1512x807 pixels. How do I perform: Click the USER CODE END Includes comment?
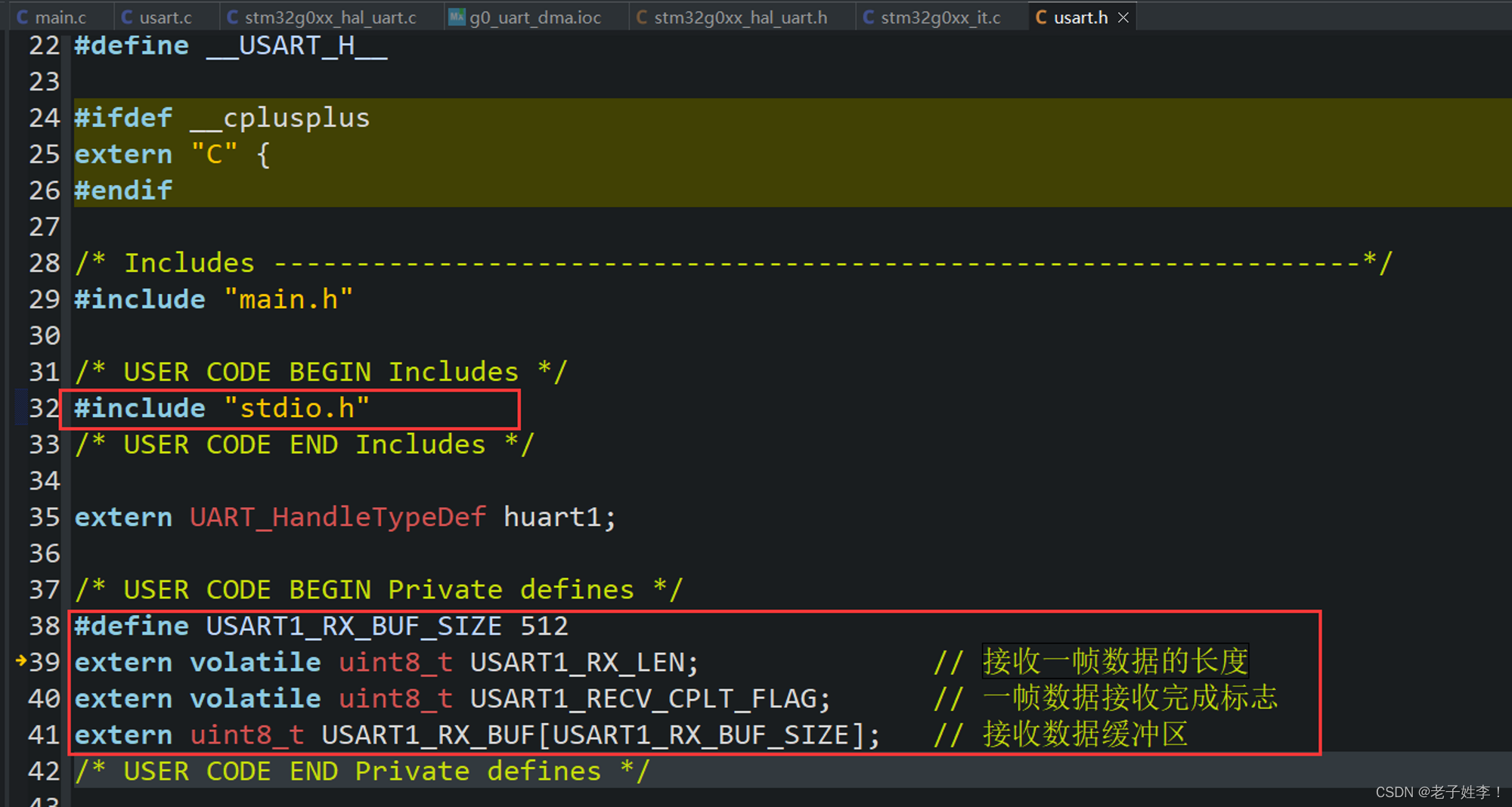click(x=304, y=444)
